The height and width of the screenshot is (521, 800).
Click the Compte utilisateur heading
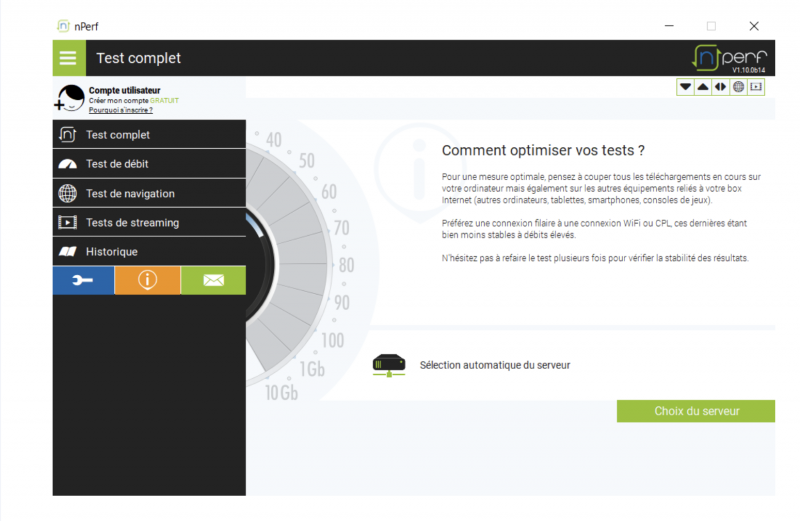[124, 90]
